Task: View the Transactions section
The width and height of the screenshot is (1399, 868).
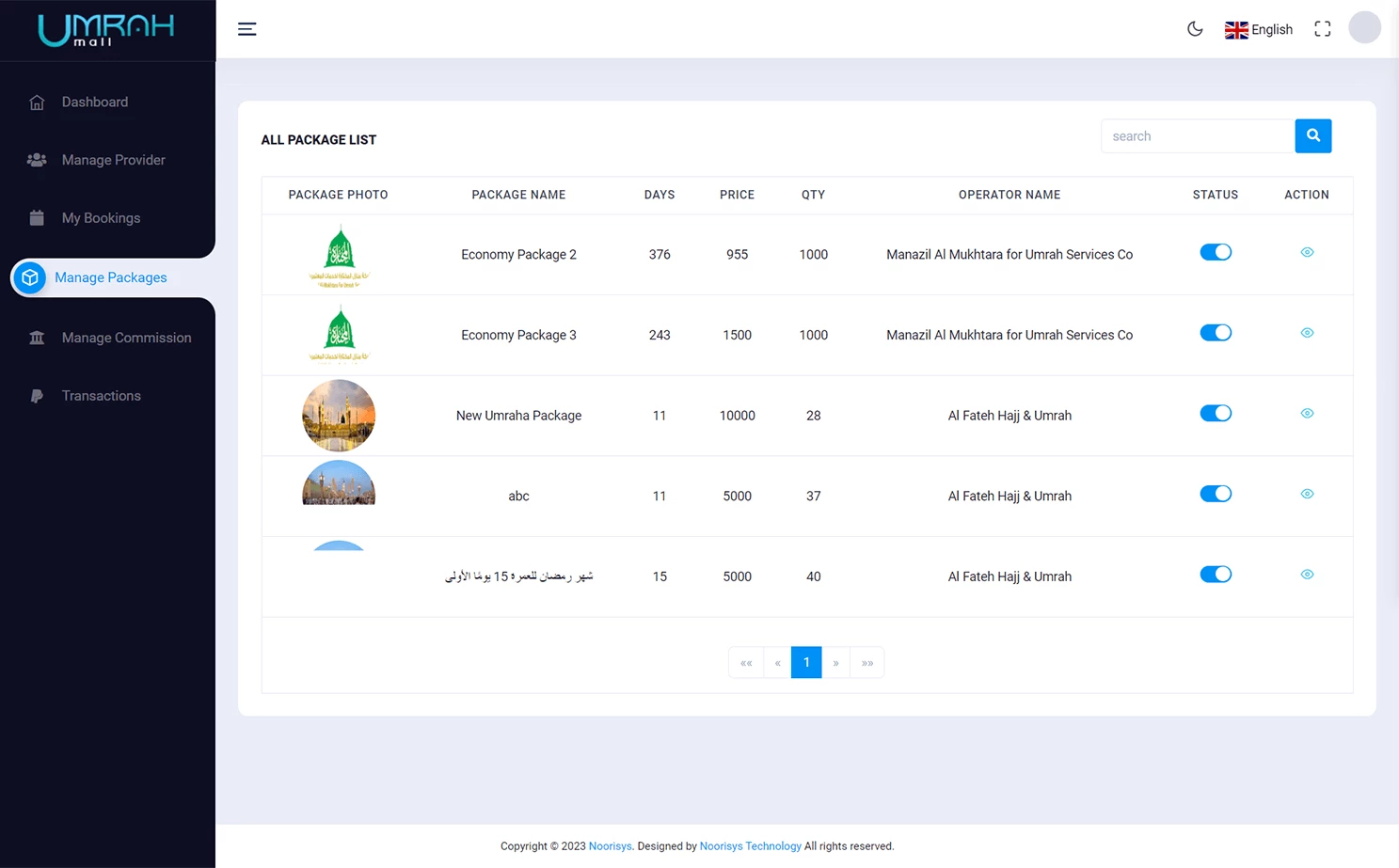Action: (101, 395)
